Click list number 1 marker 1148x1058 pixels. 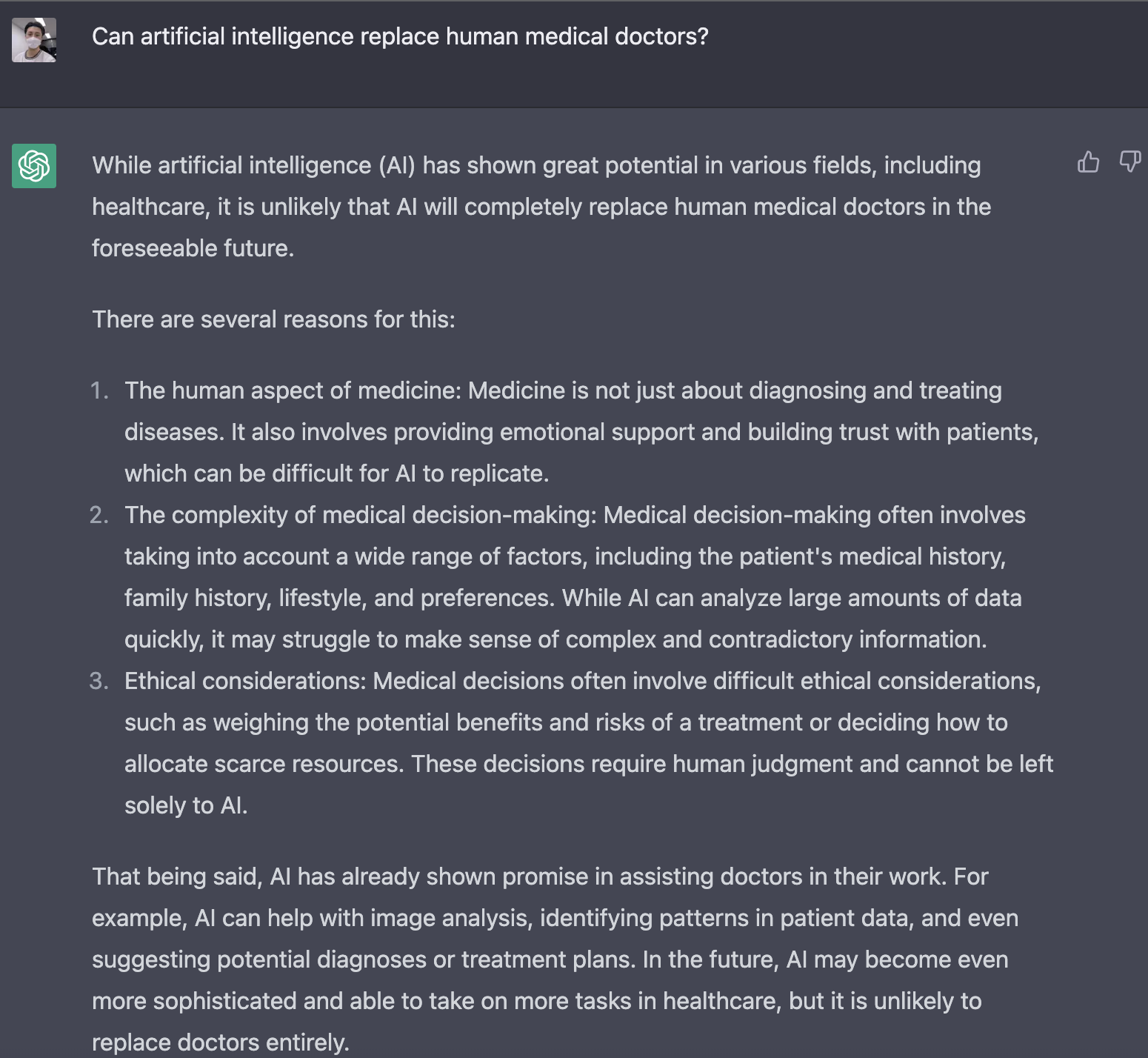(x=100, y=390)
